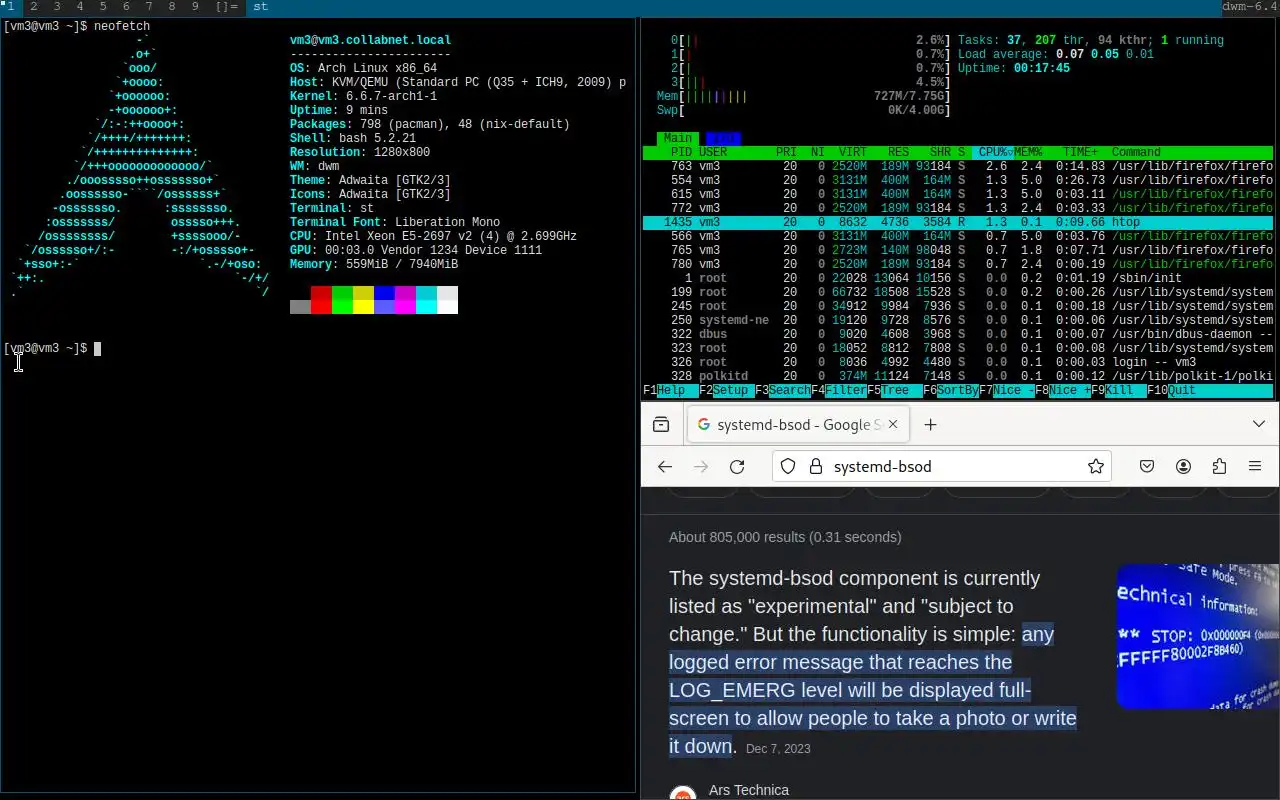1280x800 pixels.
Task: Select htop row for PID 328 polkitd
Action: [x=958, y=376]
